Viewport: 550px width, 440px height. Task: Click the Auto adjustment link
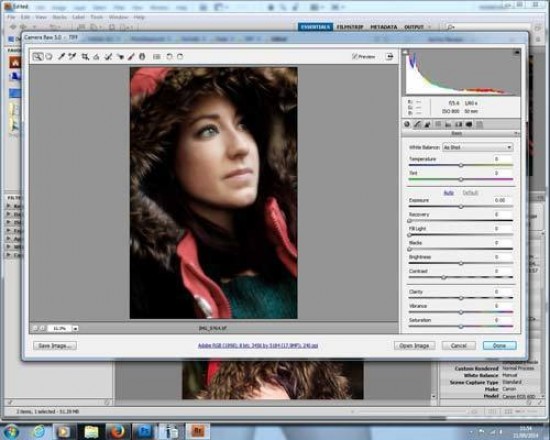(449, 193)
